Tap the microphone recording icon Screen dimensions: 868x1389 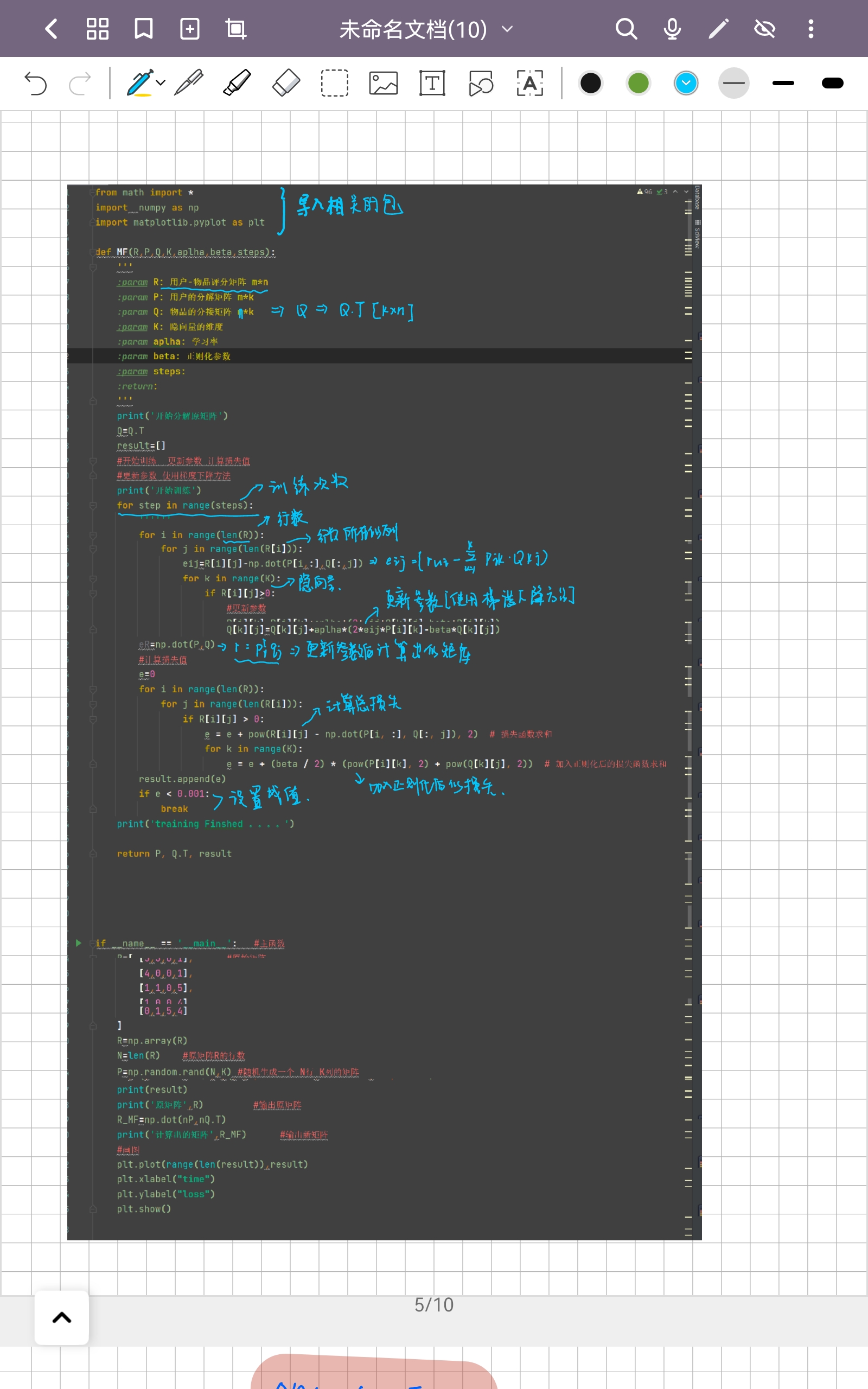coord(672,29)
